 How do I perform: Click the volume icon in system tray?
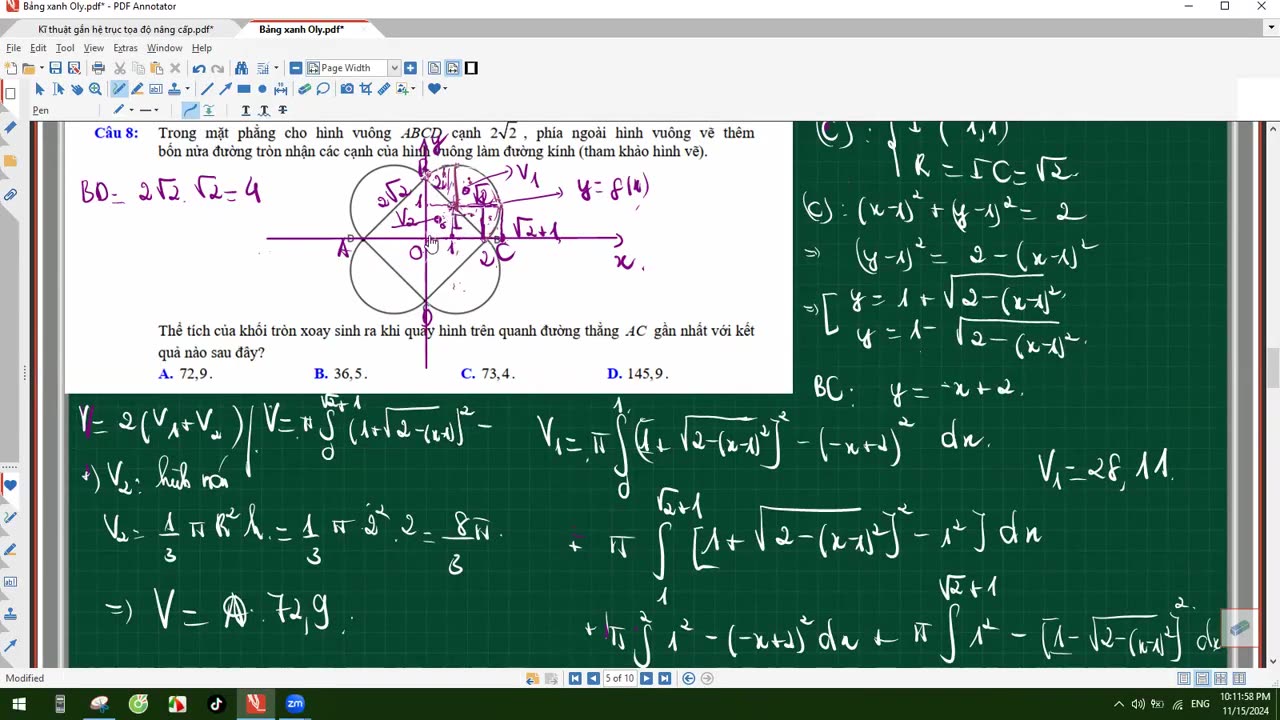coord(1137,704)
